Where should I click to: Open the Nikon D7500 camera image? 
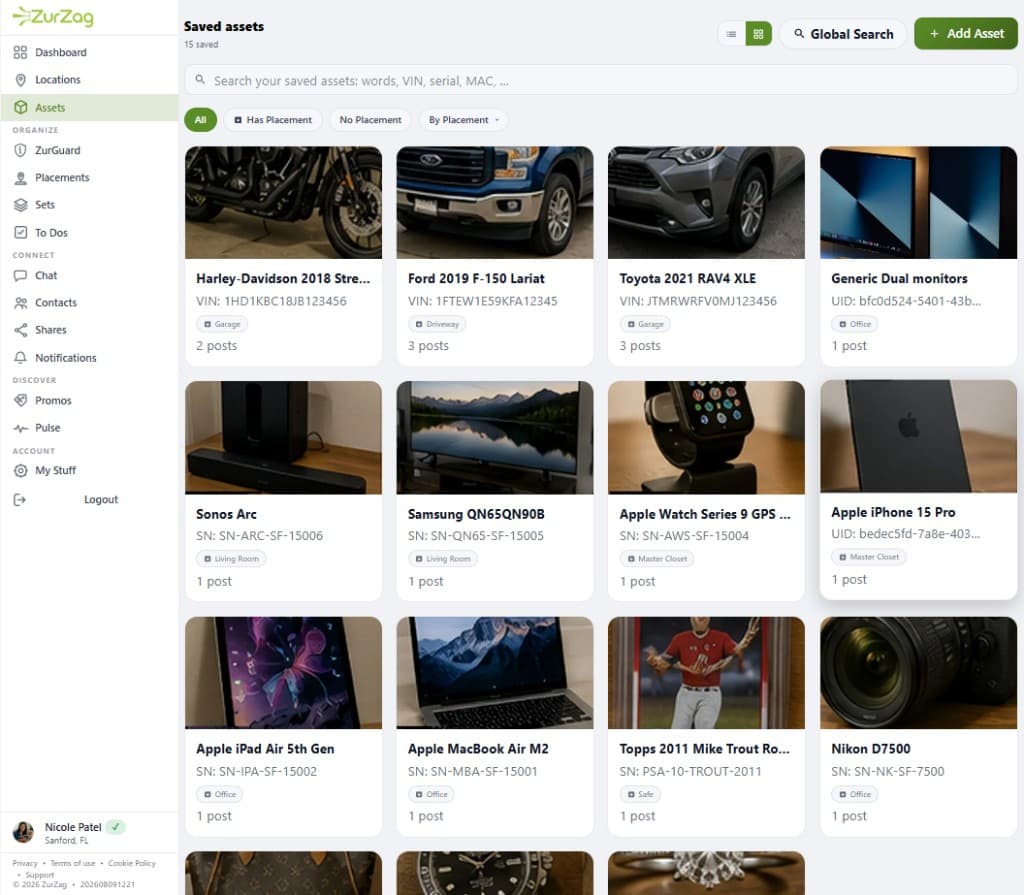click(918, 673)
